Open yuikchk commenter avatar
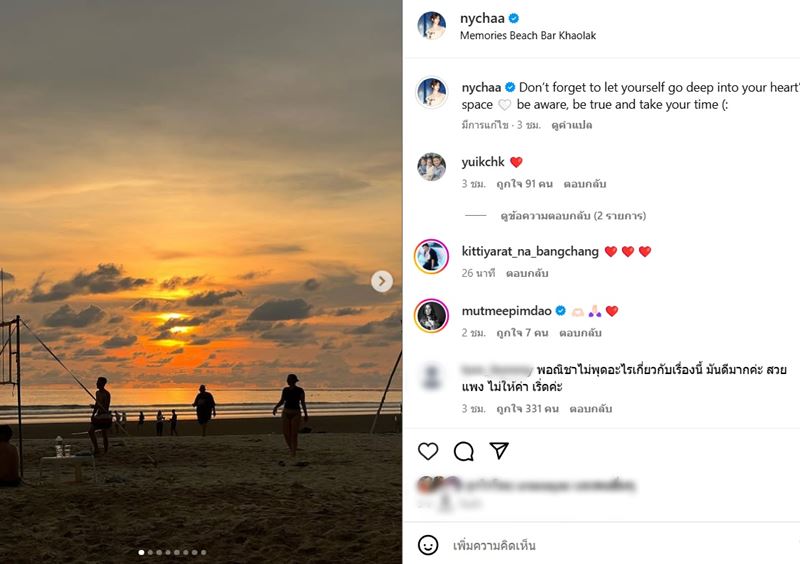 (431, 167)
